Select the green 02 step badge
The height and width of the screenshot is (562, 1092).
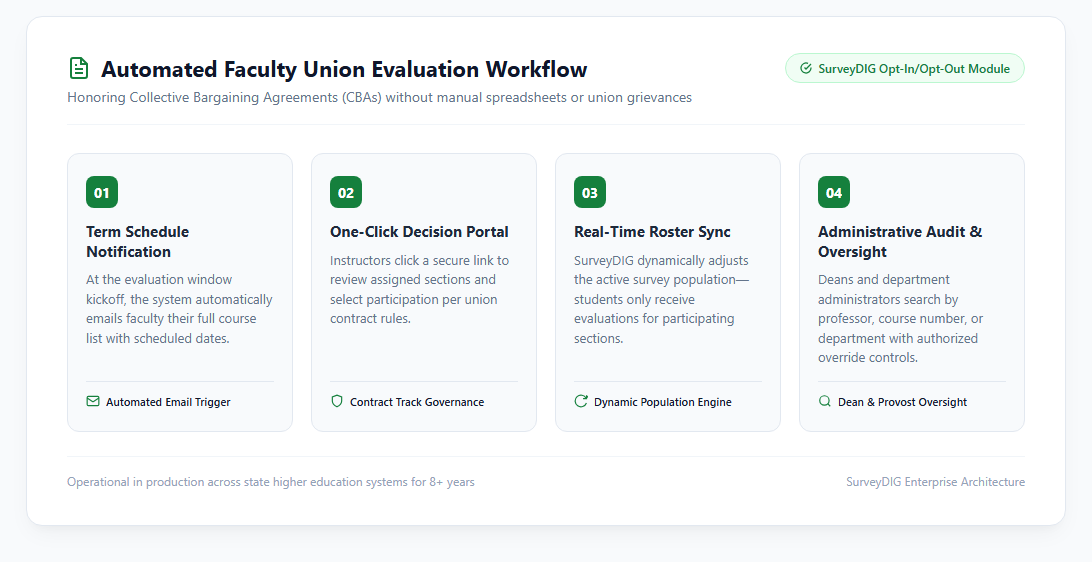pos(346,192)
